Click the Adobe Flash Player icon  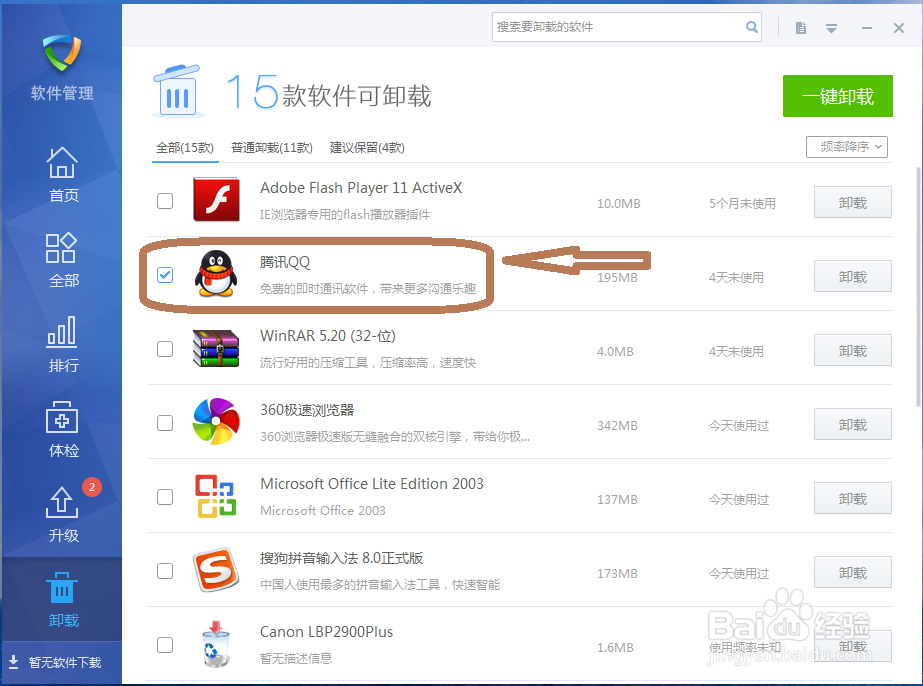tap(216, 200)
